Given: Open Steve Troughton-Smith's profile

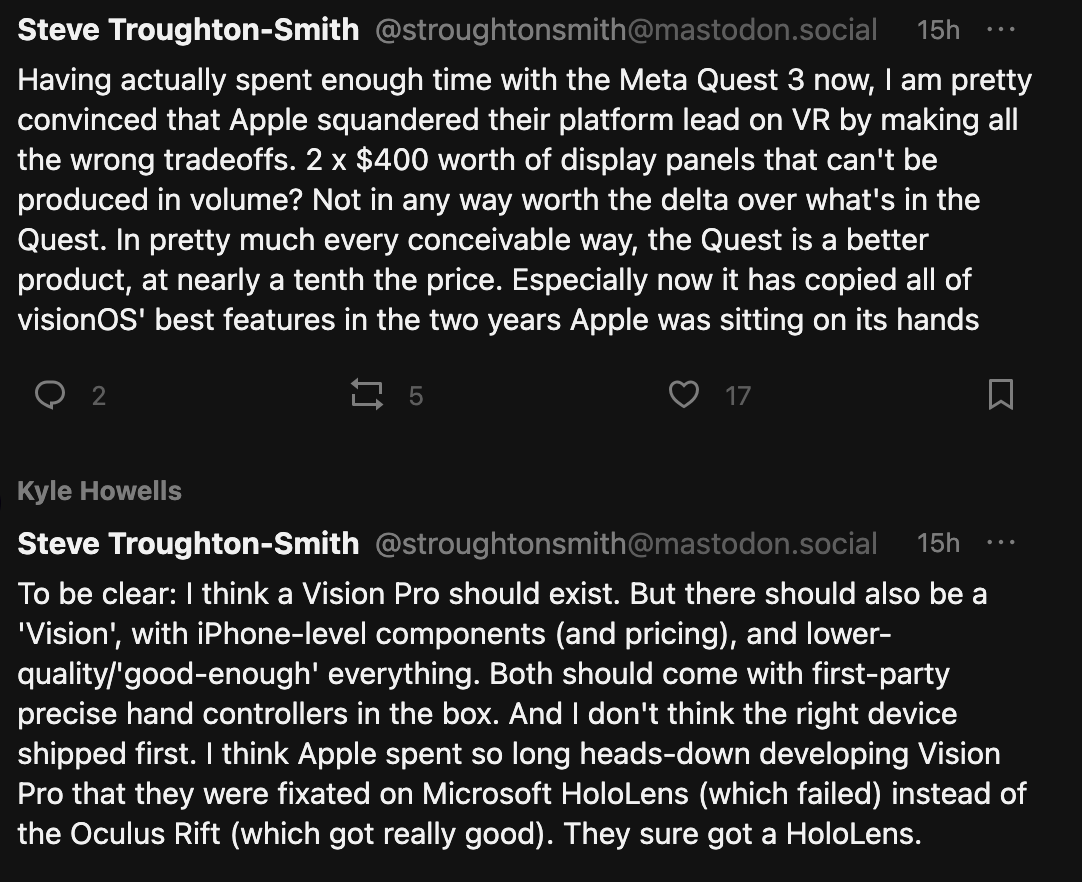Looking at the screenshot, I should click(188, 29).
